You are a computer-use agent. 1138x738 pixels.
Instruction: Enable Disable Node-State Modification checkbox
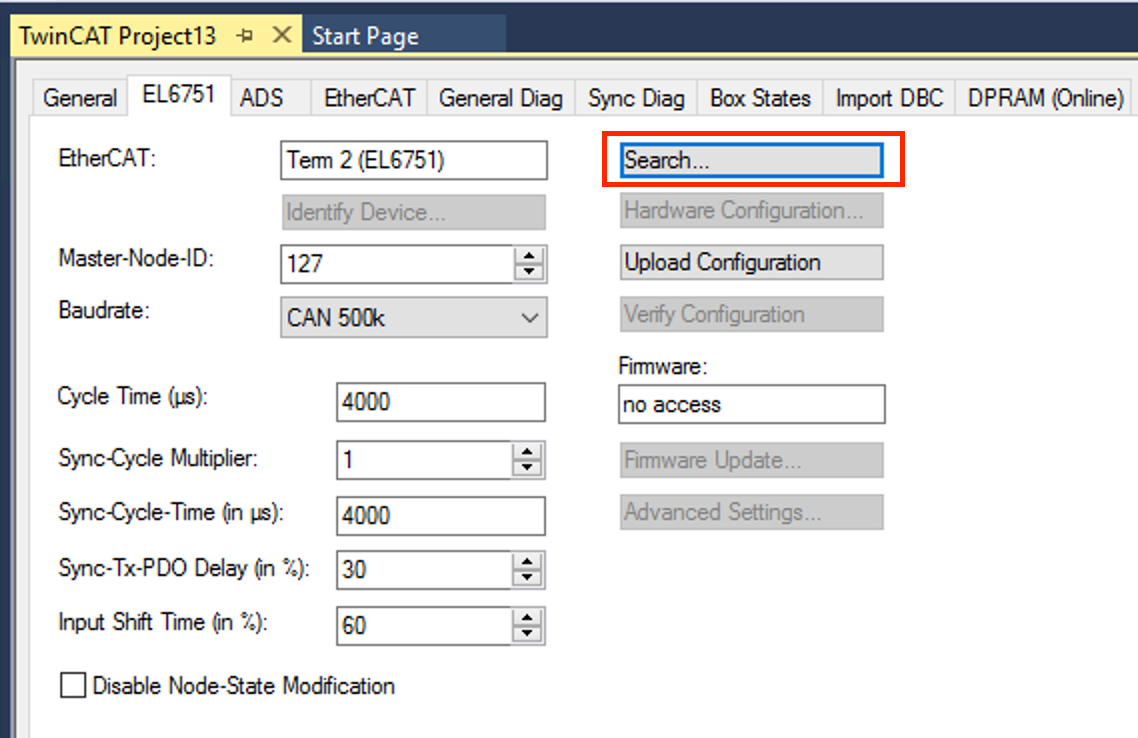[73, 686]
